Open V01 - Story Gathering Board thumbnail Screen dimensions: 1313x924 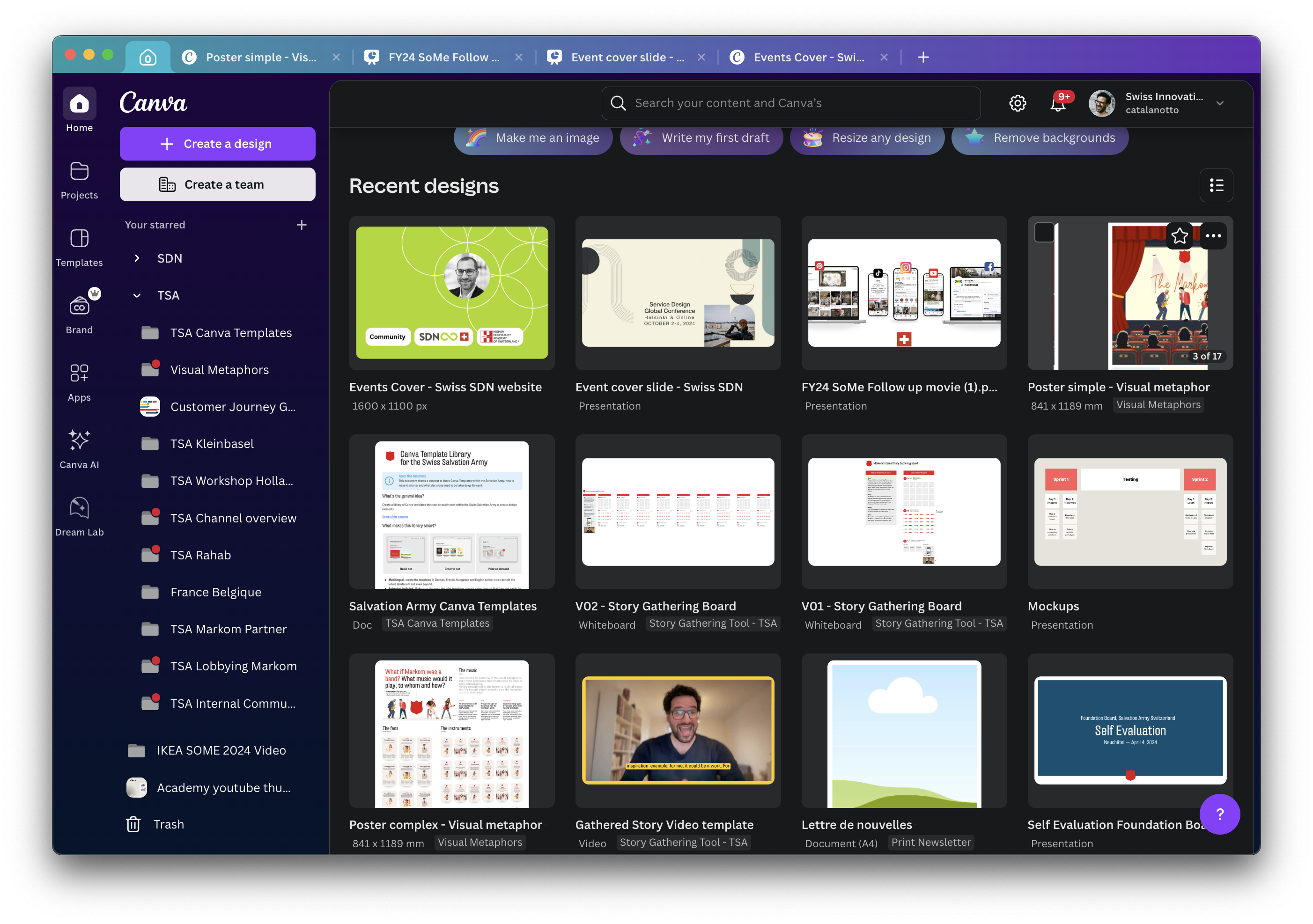coord(904,512)
